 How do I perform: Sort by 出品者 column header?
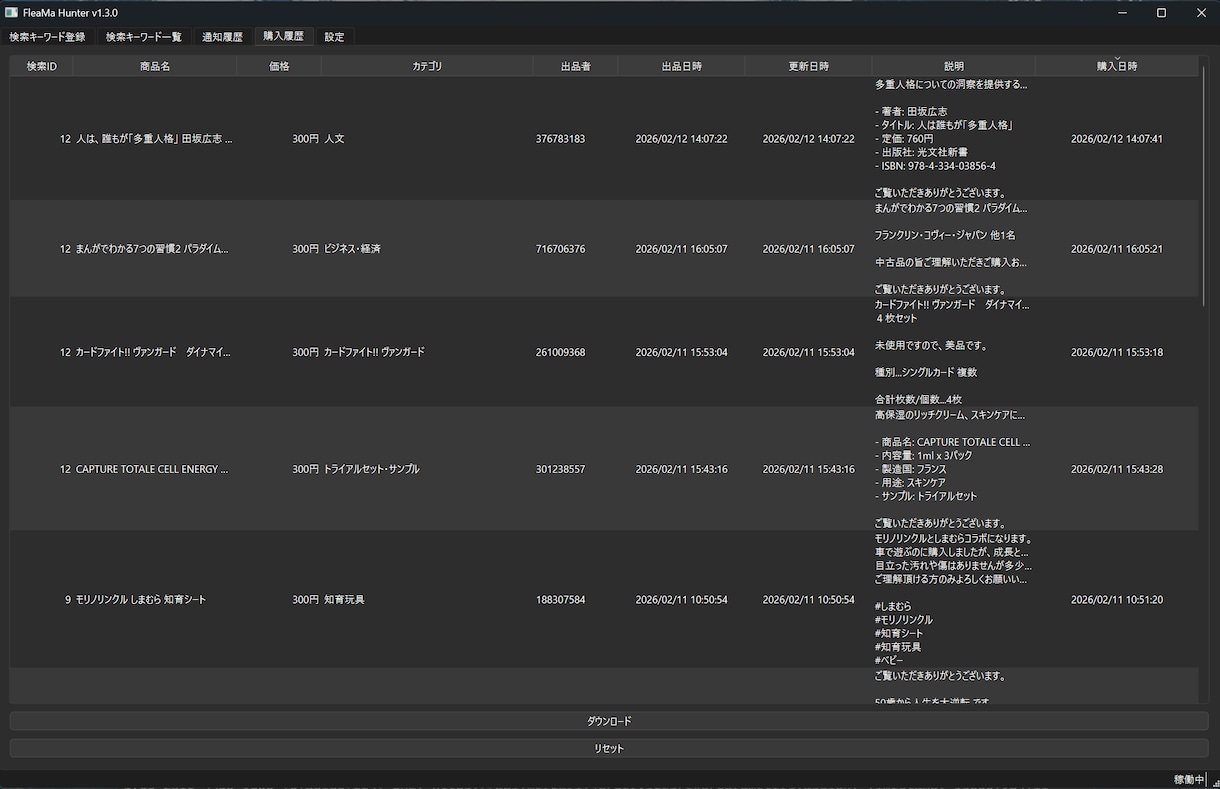click(x=575, y=66)
